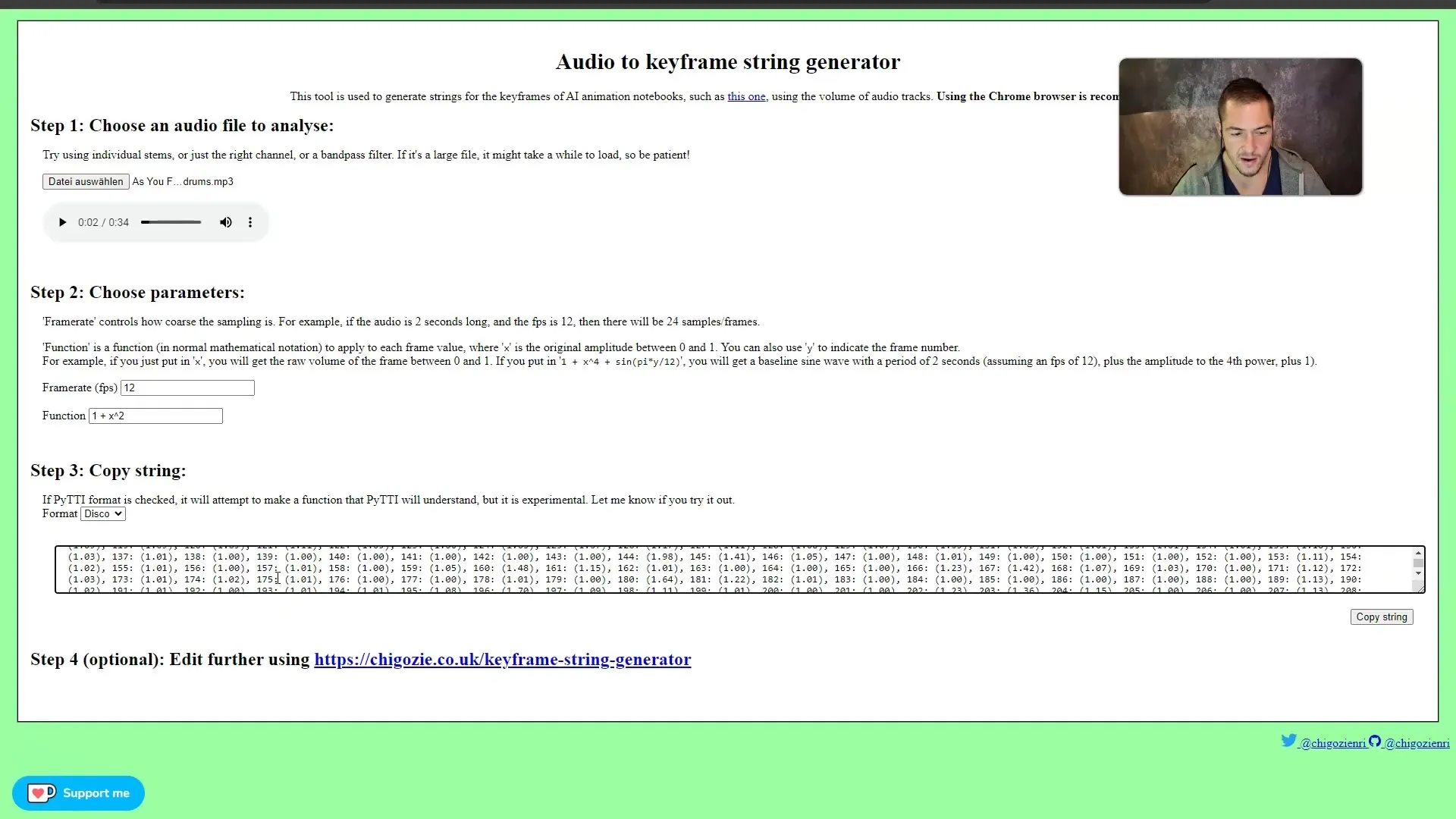The image size is (1456, 819).
Task: Click the play button to preview audio
Action: [x=62, y=222]
